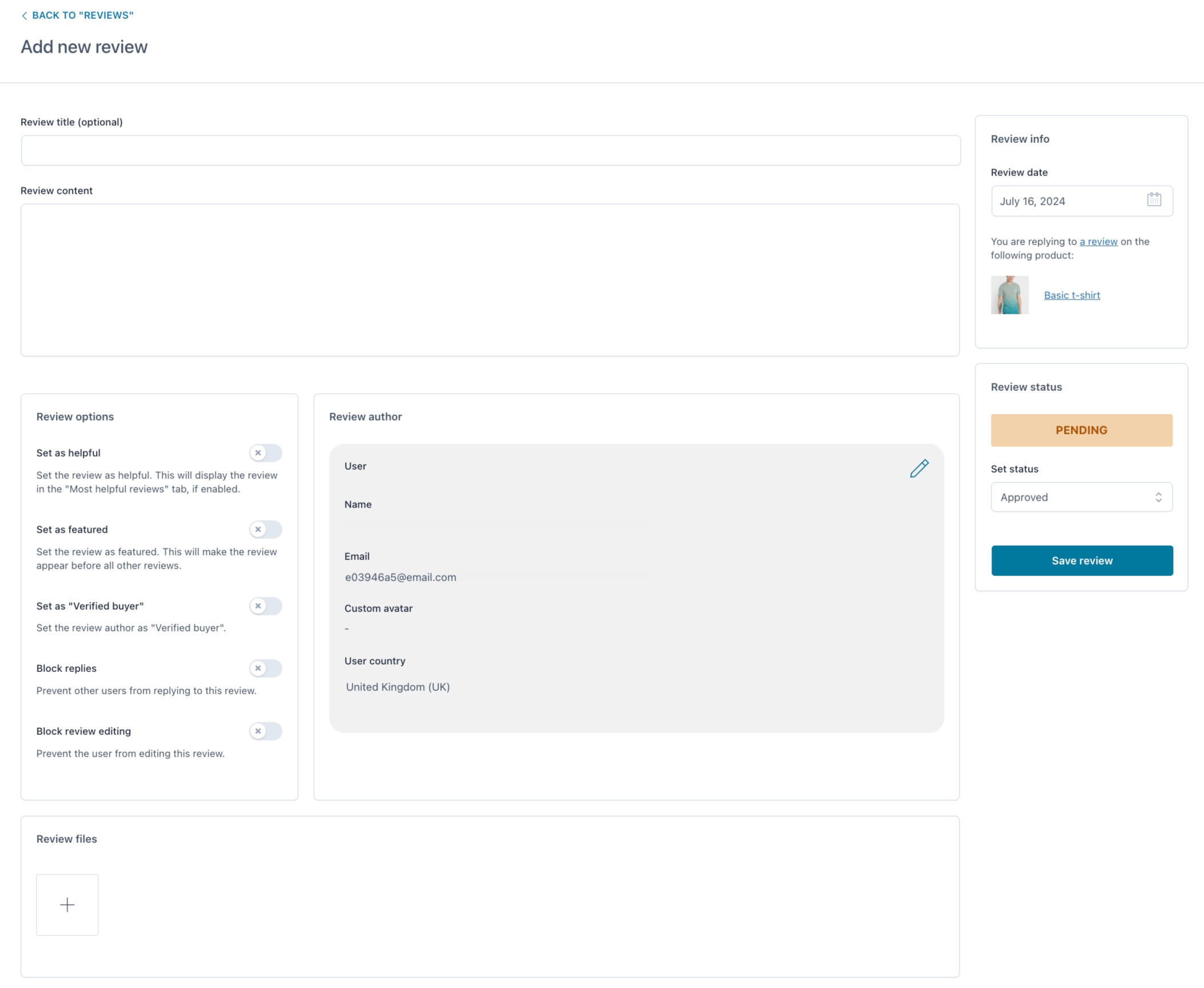The image size is (1204, 988).
Task: Enable the Block replies switch
Action: (266, 668)
